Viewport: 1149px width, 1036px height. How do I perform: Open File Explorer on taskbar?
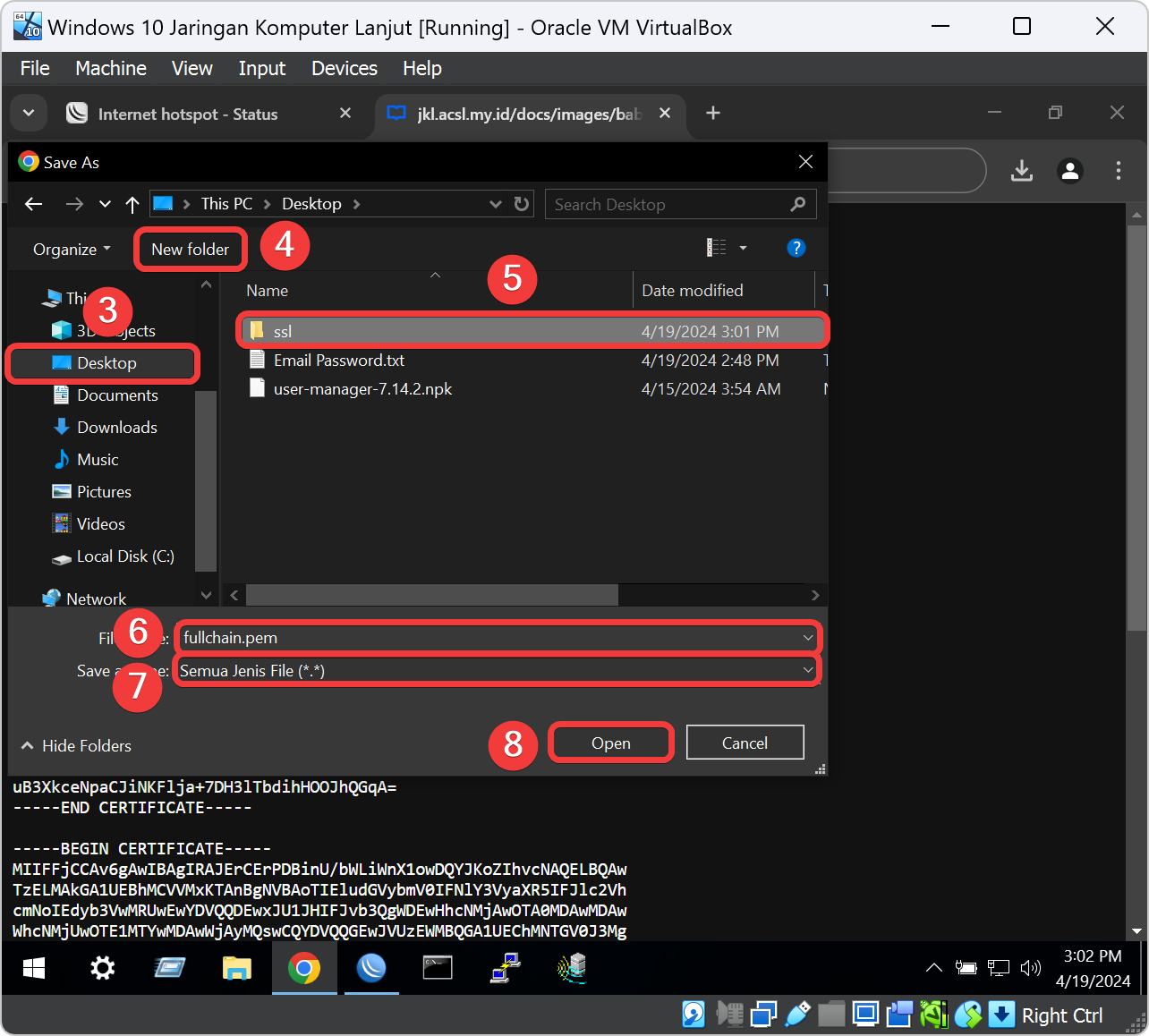(x=236, y=968)
